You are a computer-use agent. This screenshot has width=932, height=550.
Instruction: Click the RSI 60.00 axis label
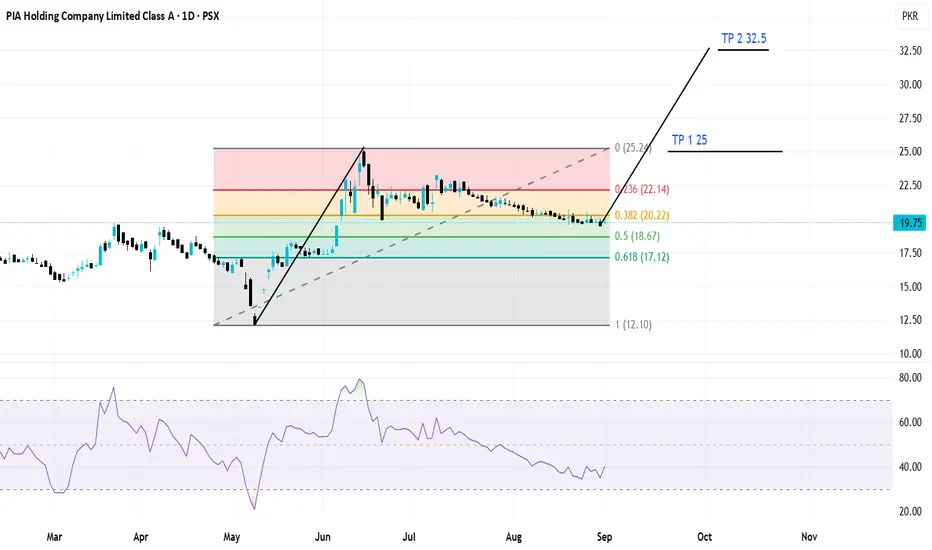[x=910, y=422]
